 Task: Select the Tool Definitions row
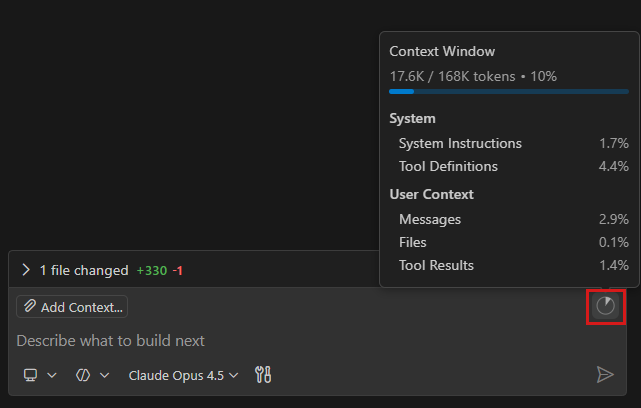pos(448,166)
